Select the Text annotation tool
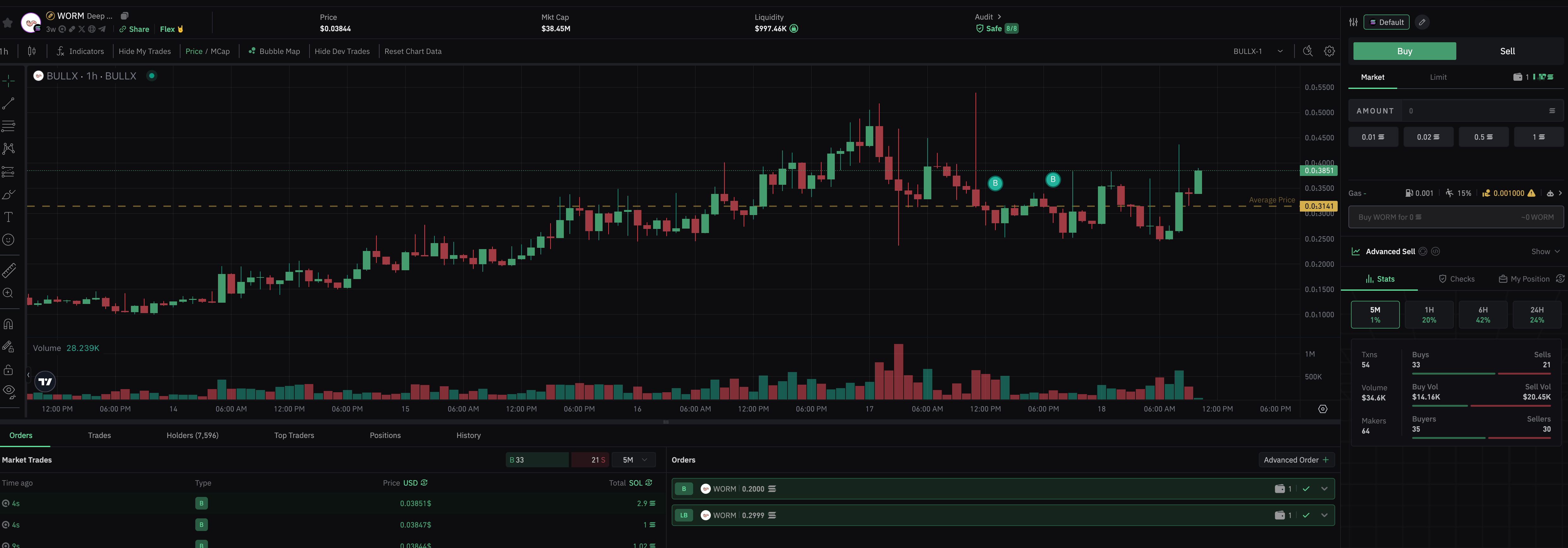1568x548 pixels. click(x=9, y=217)
